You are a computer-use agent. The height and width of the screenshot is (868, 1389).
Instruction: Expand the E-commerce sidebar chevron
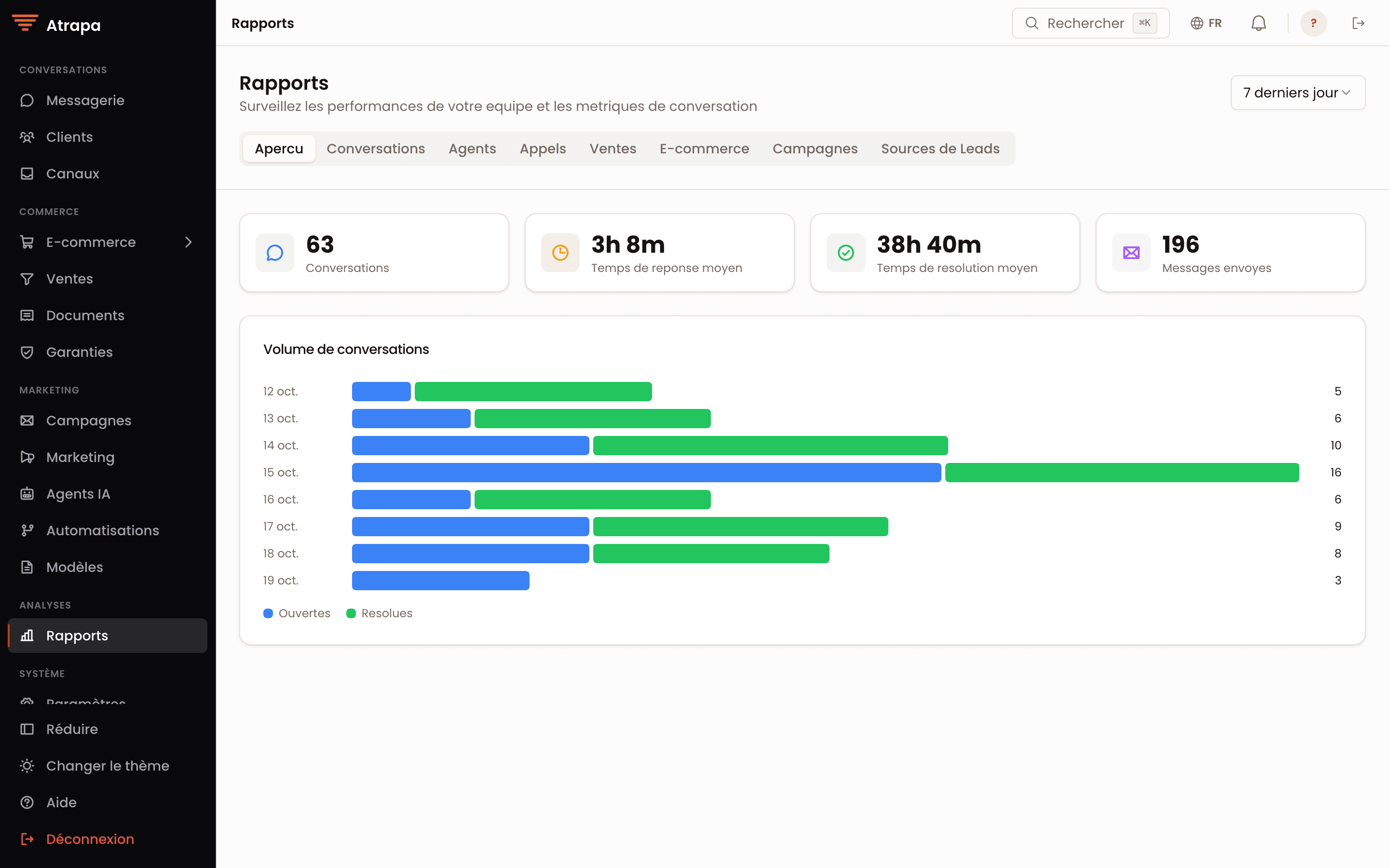[x=188, y=242]
